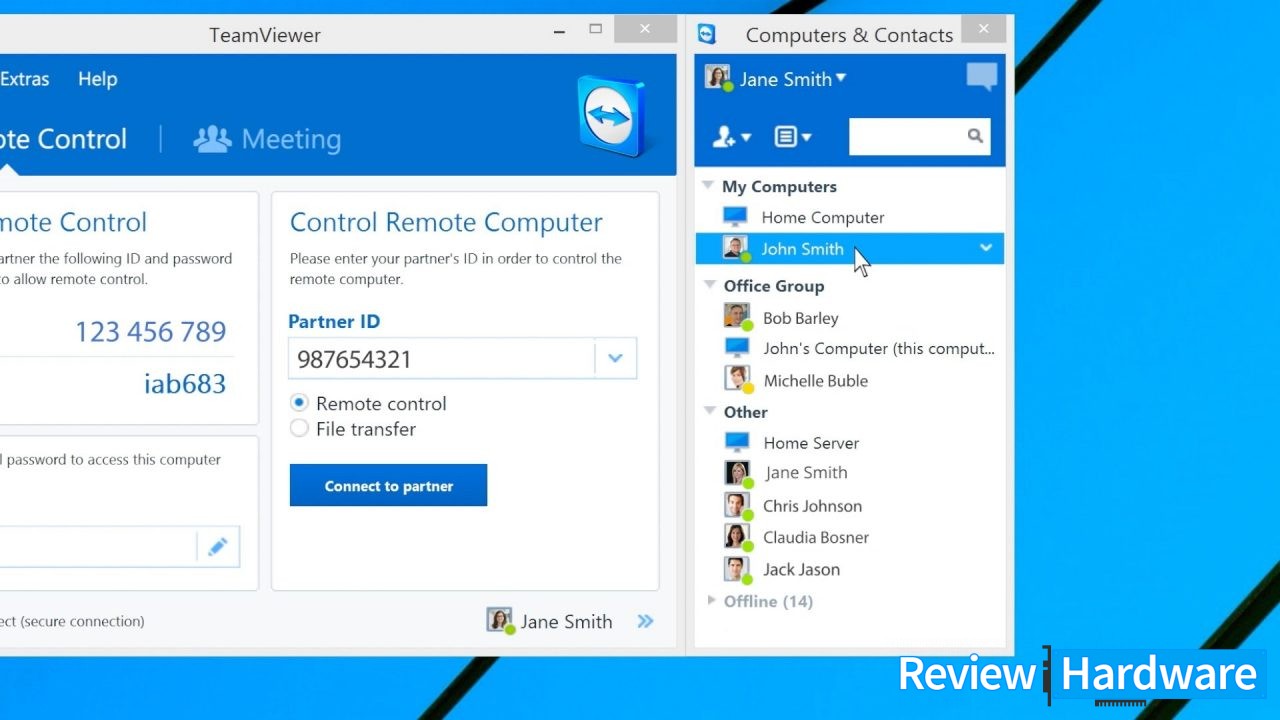Viewport: 1280px width, 720px height.
Task: Click the add contact person icon
Action: (x=731, y=137)
